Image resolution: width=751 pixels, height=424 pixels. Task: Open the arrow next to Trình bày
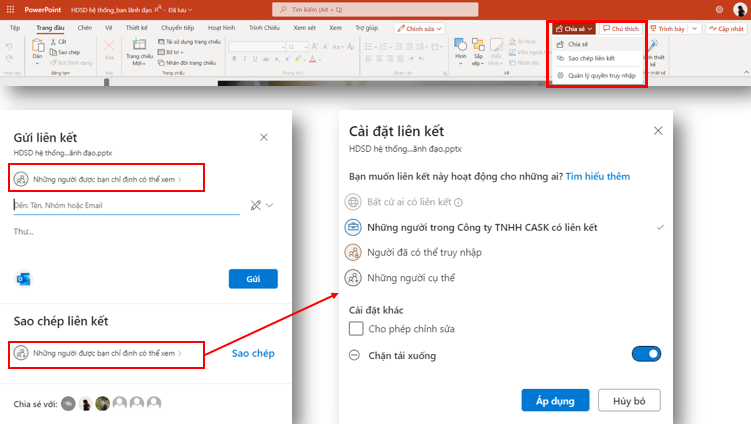[x=695, y=29]
